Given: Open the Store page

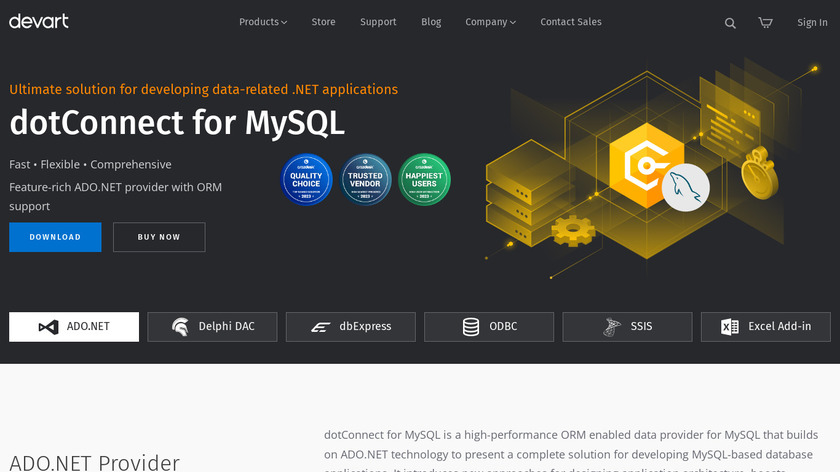Looking at the screenshot, I should (324, 22).
